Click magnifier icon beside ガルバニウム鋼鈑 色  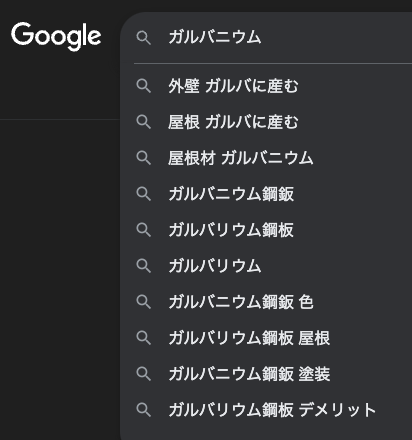pyautogui.click(x=144, y=302)
